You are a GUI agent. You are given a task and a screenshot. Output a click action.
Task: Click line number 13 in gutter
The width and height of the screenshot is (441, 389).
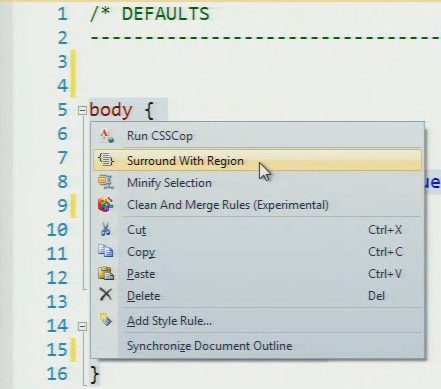tap(57, 302)
